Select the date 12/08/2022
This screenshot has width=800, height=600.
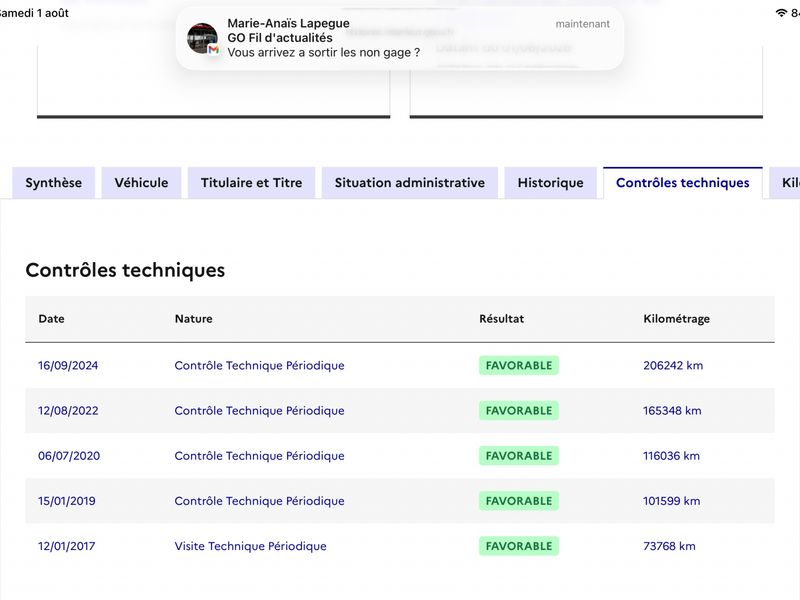click(68, 411)
